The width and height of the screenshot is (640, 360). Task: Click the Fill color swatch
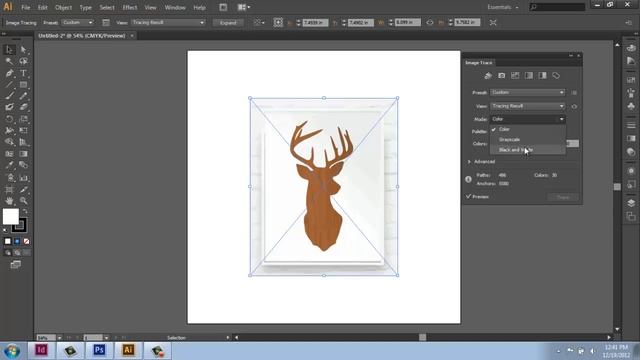(10, 216)
